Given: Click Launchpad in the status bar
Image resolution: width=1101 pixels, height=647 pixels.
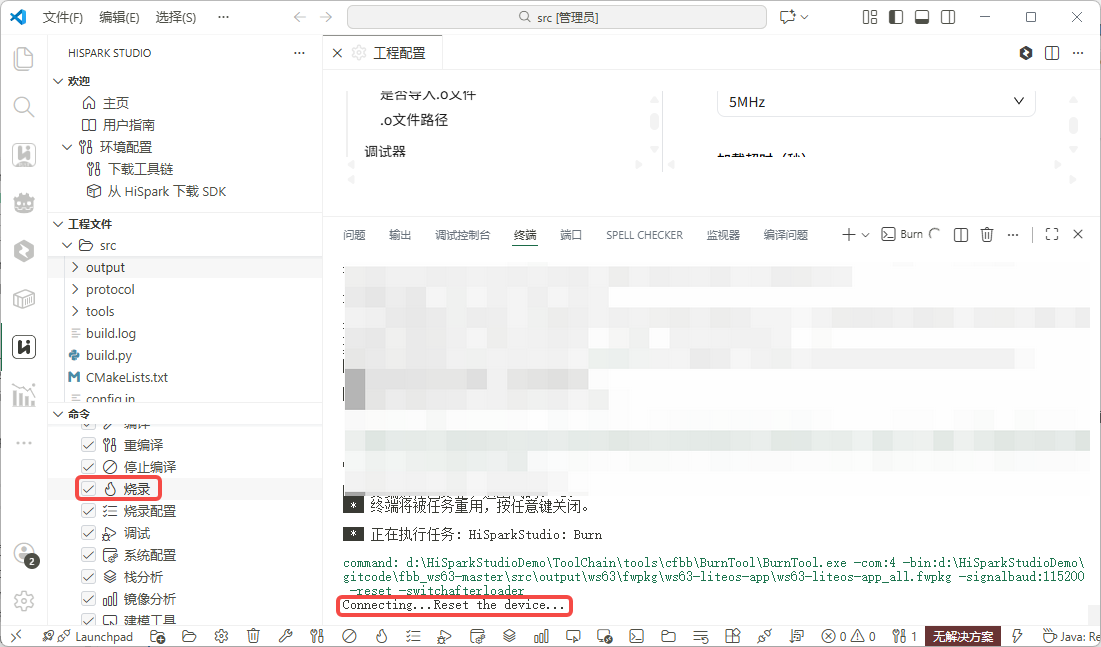Looking at the screenshot, I should tap(104, 636).
